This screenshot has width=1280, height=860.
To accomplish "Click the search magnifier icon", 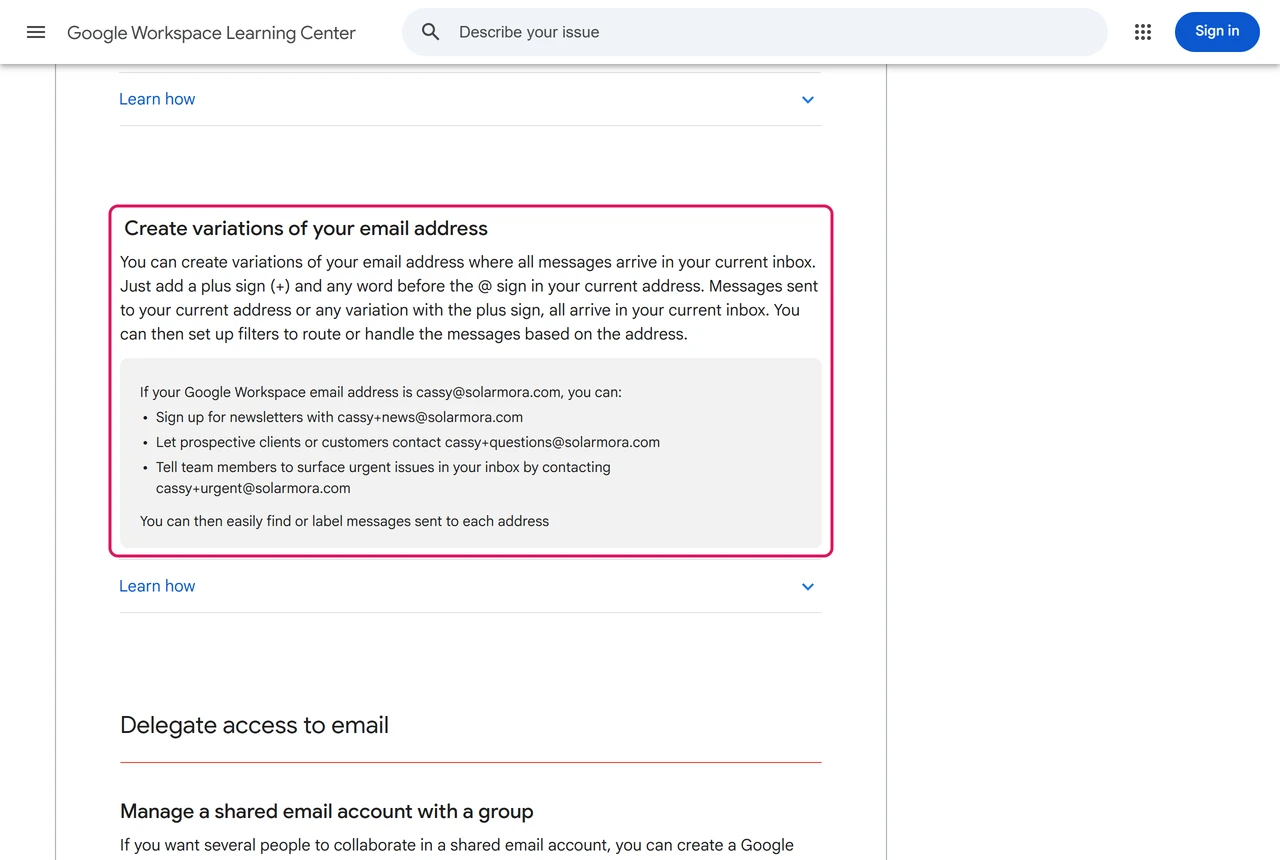I will click(x=431, y=32).
